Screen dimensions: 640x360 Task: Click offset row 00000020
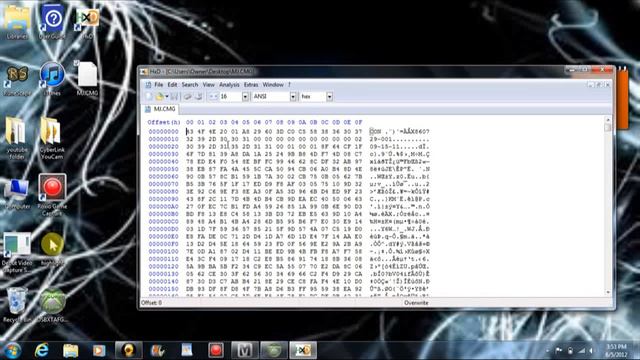(164, 147)
